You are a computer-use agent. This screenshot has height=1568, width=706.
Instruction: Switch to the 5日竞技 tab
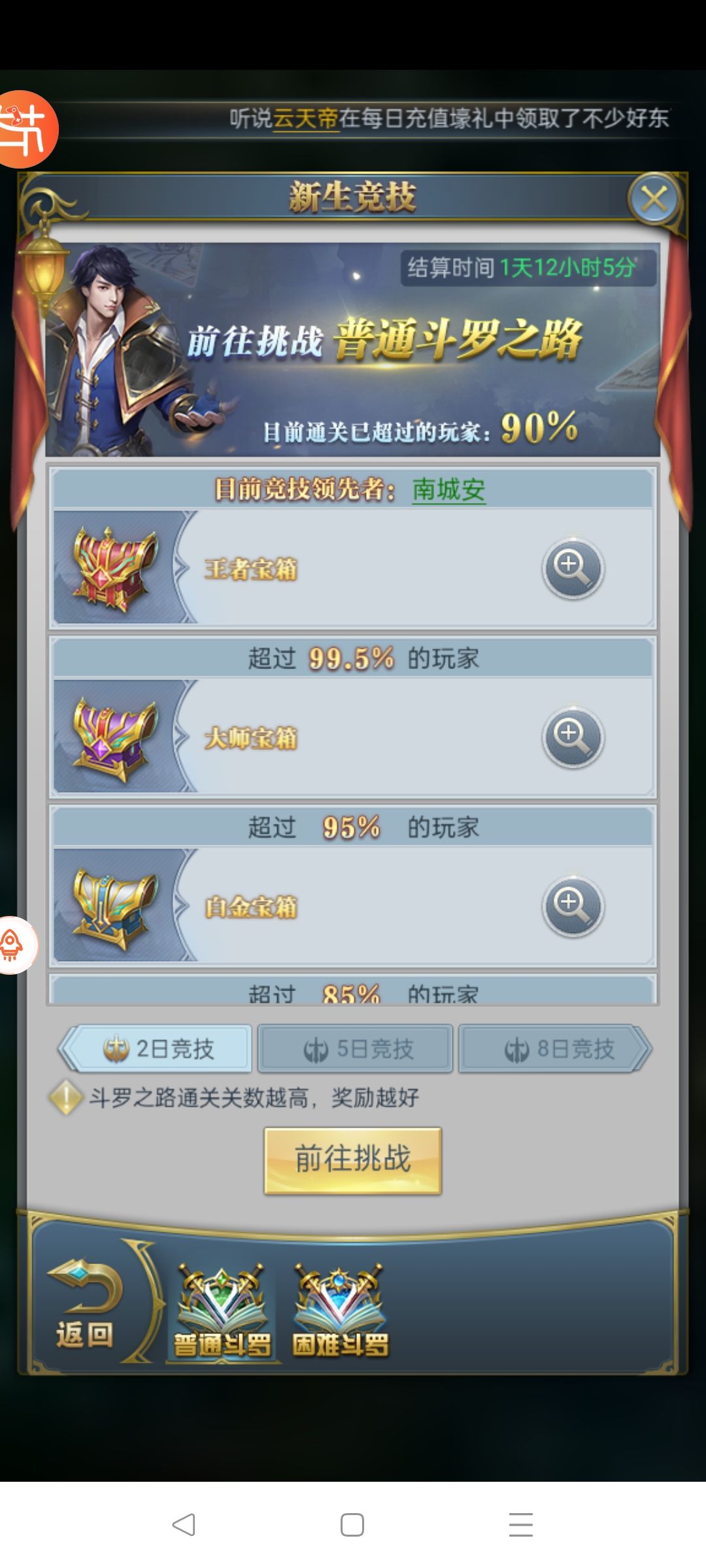pyautogui.click(x=355, y=1049)
